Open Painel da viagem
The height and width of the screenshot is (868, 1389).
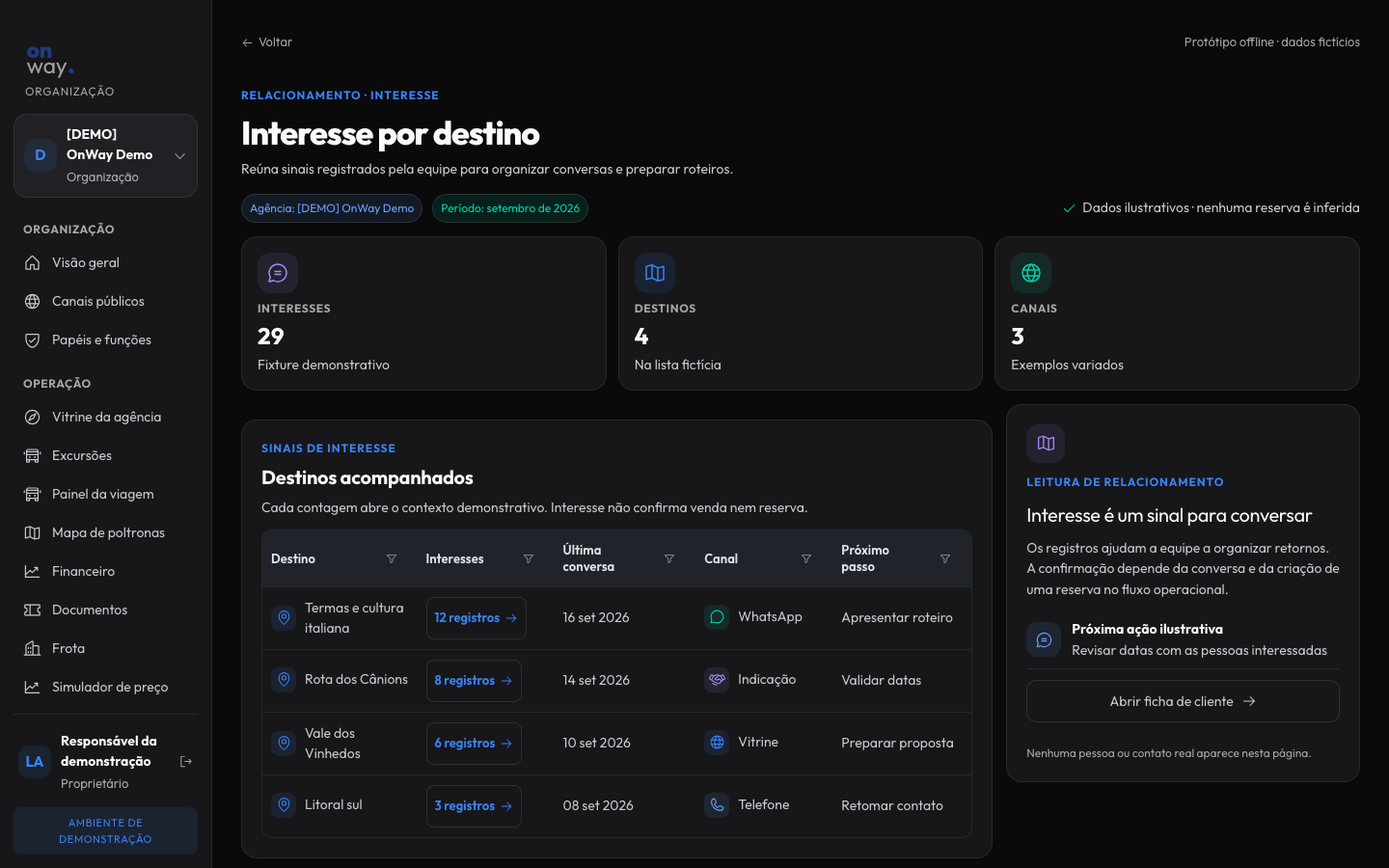[105, 494]
